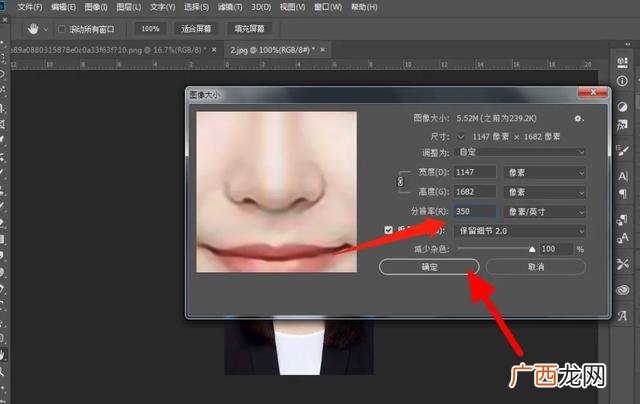Open the Character Styles panel icon

[622, 238]
